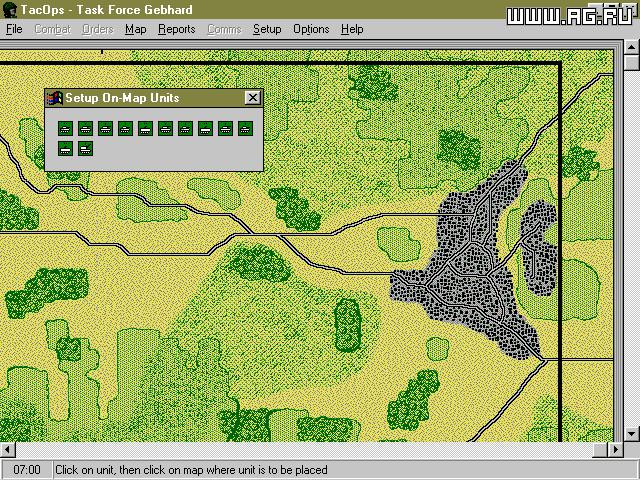The height and width of the screenshot is (480, 640).
Task: Select the first tank unit in top row
Action: coord(65,129)
